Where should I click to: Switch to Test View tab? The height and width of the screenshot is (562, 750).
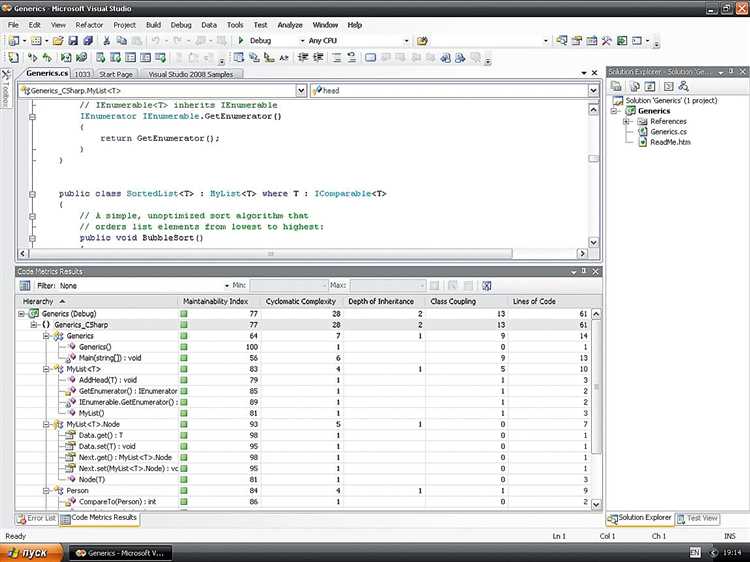pos(697,518)
